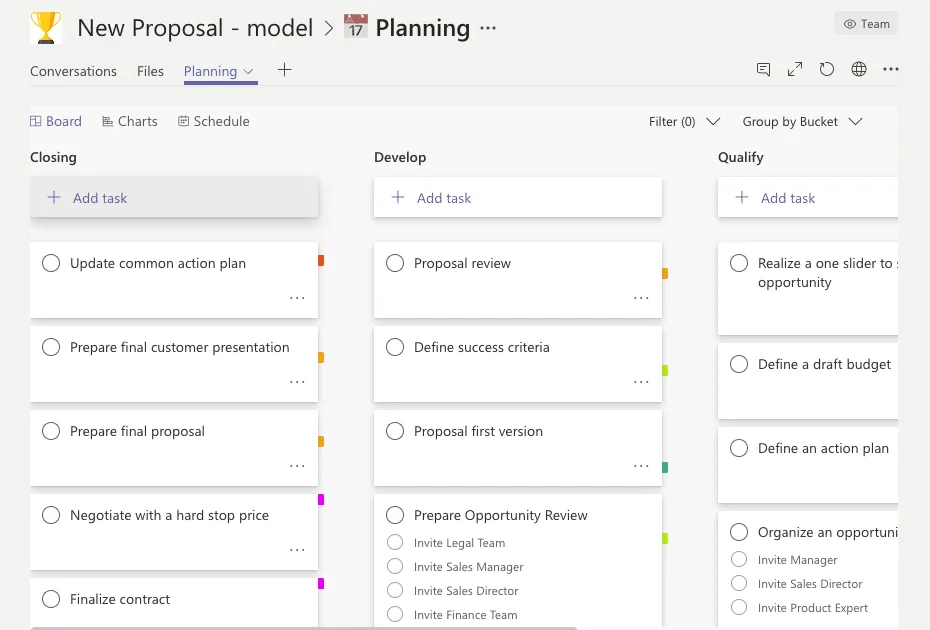The width and height of the screenshot is (930, 630).
Task: Click the trophy team icon
Action: coord(46,27)
